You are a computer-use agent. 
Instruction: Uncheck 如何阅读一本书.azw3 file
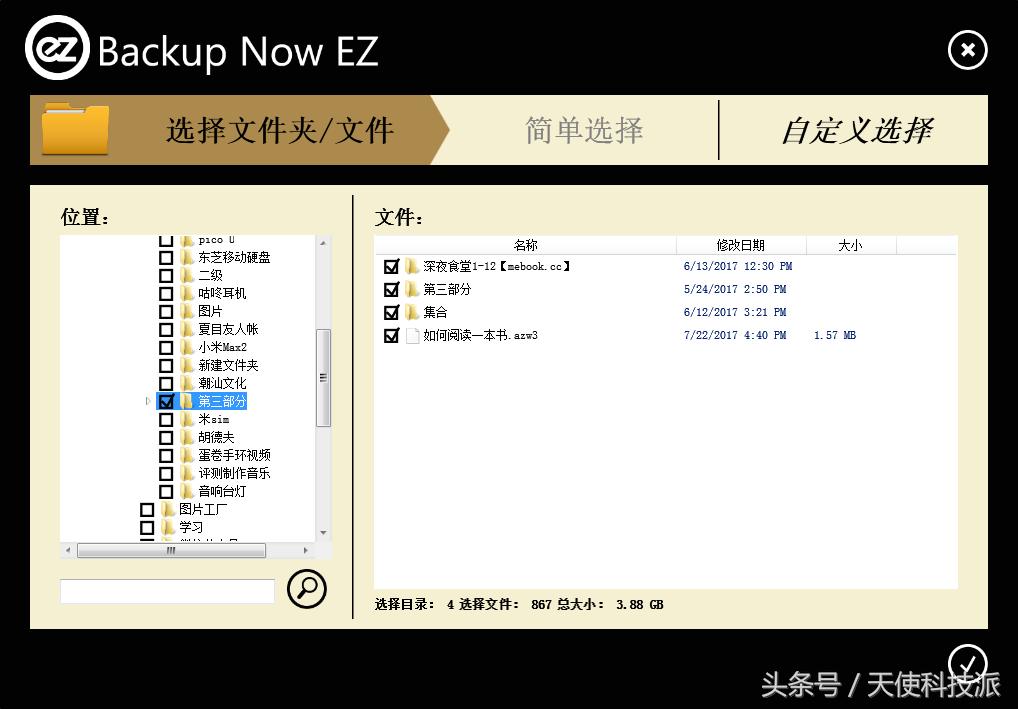coord(391,336)
